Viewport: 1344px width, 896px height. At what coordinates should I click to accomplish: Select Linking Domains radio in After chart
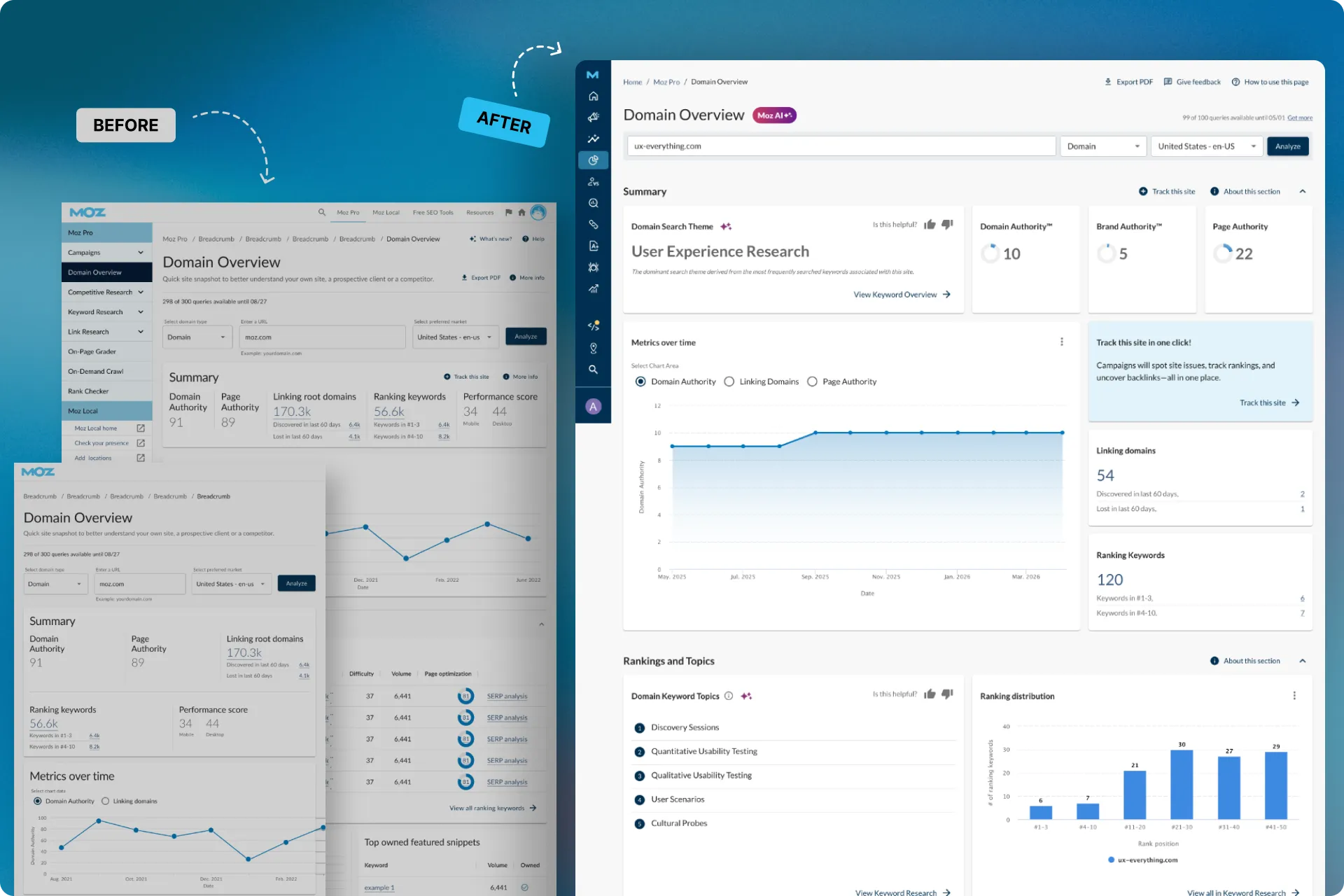click(729, 381)
